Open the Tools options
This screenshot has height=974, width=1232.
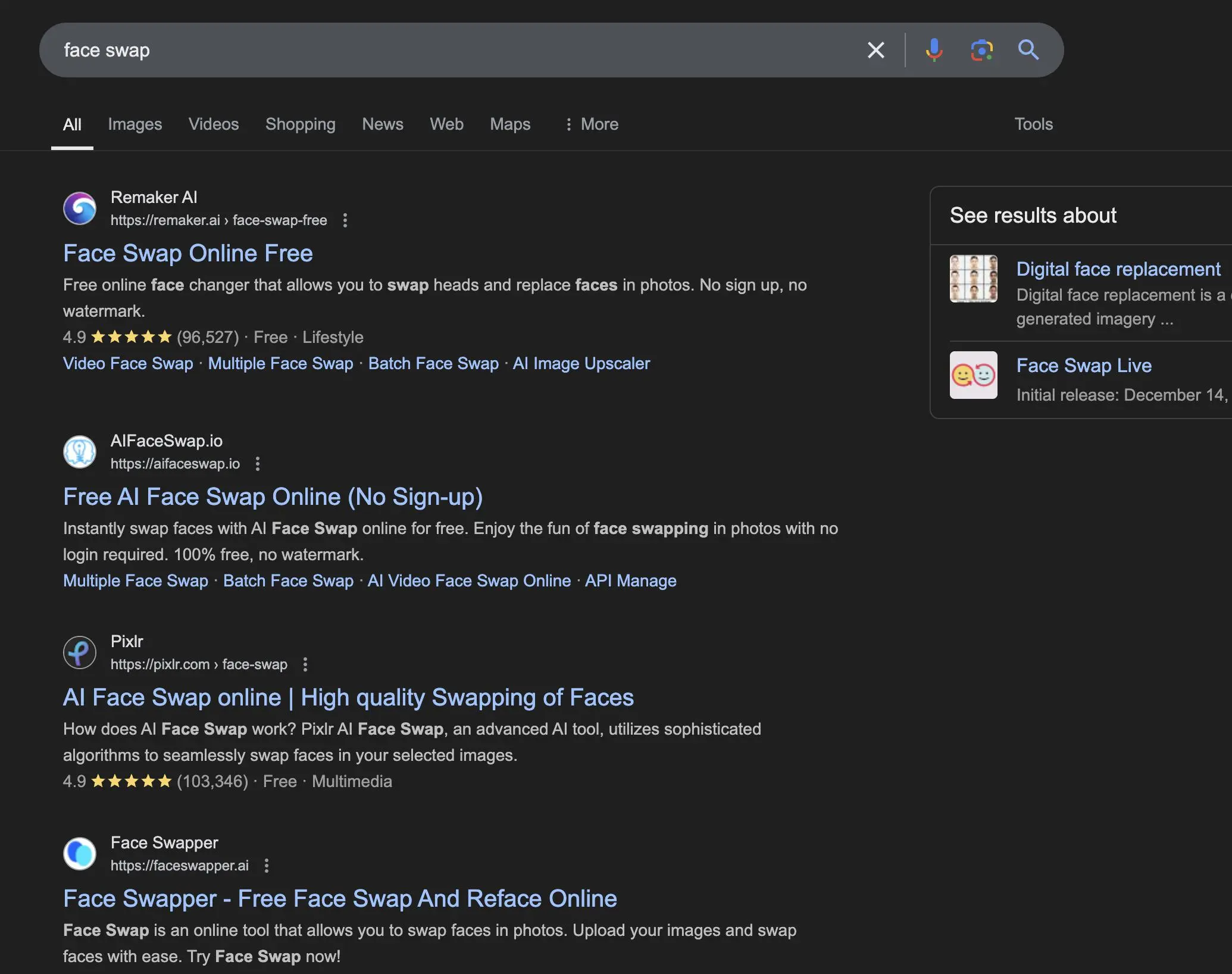point(1034,124)
